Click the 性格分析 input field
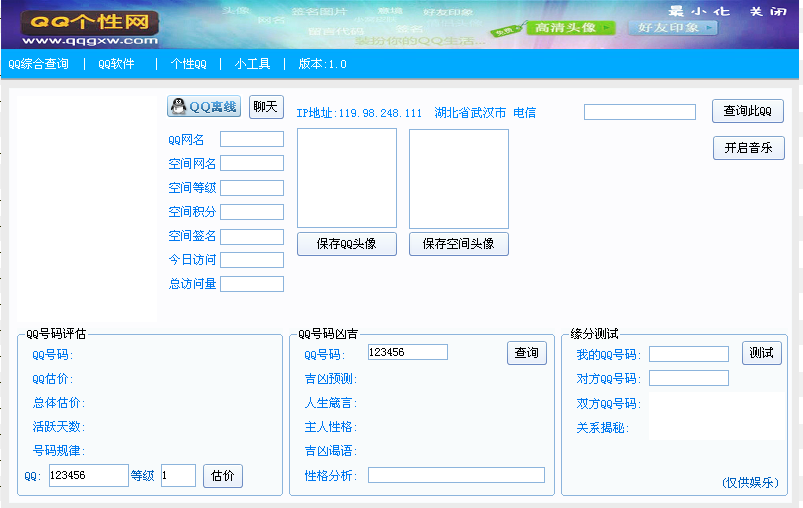Viewport: 803px width, 508px height. (x=456, y=475)
